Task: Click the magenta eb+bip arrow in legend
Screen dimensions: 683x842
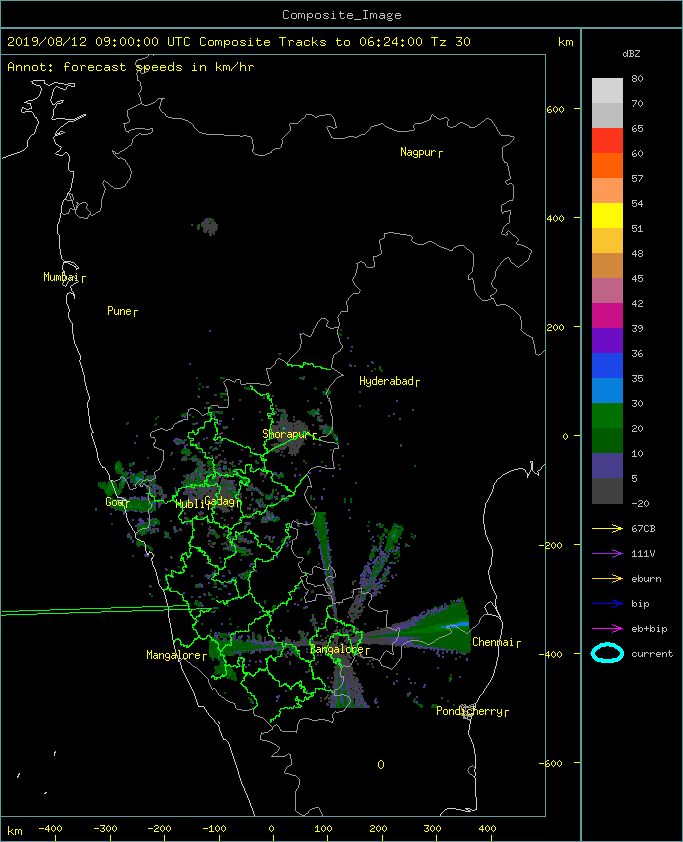Action: [x=607, y=629]
